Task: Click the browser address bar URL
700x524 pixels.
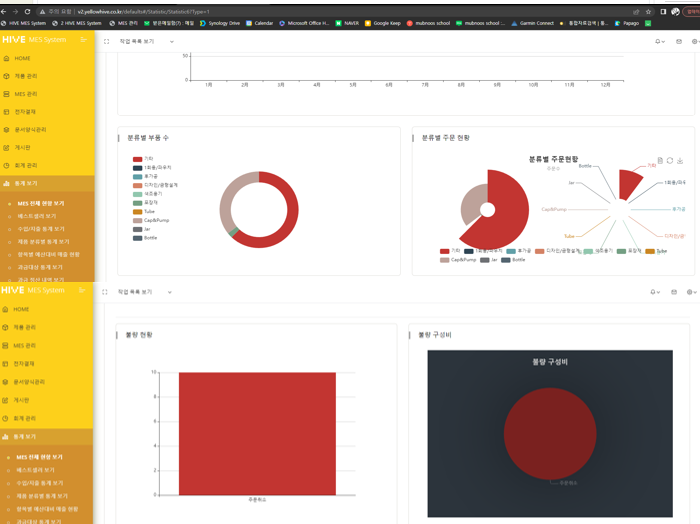Action: (143, 12)
